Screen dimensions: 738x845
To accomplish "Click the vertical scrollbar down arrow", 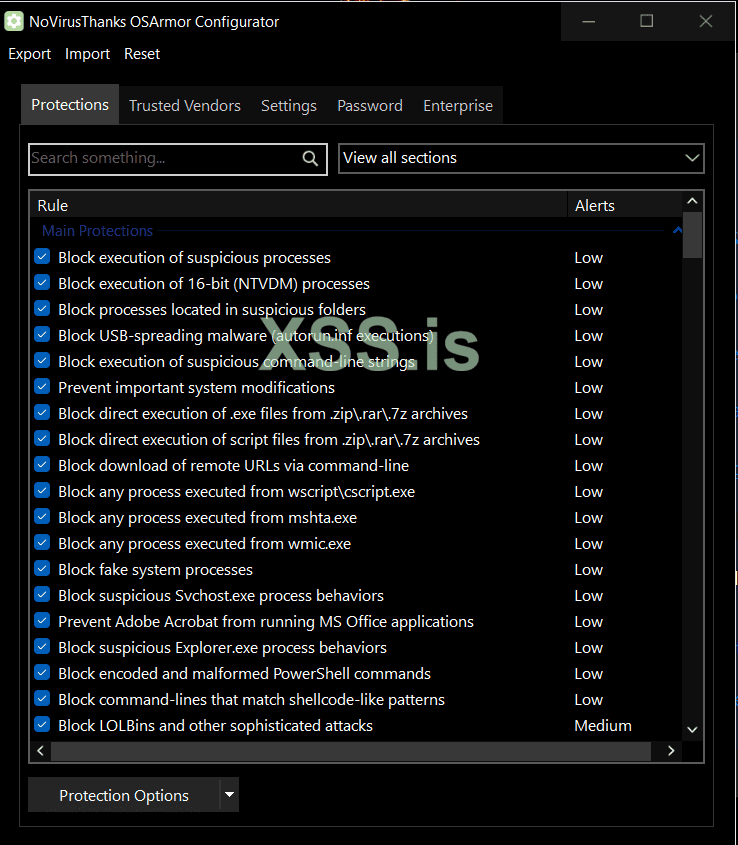I will coord(692,730).
